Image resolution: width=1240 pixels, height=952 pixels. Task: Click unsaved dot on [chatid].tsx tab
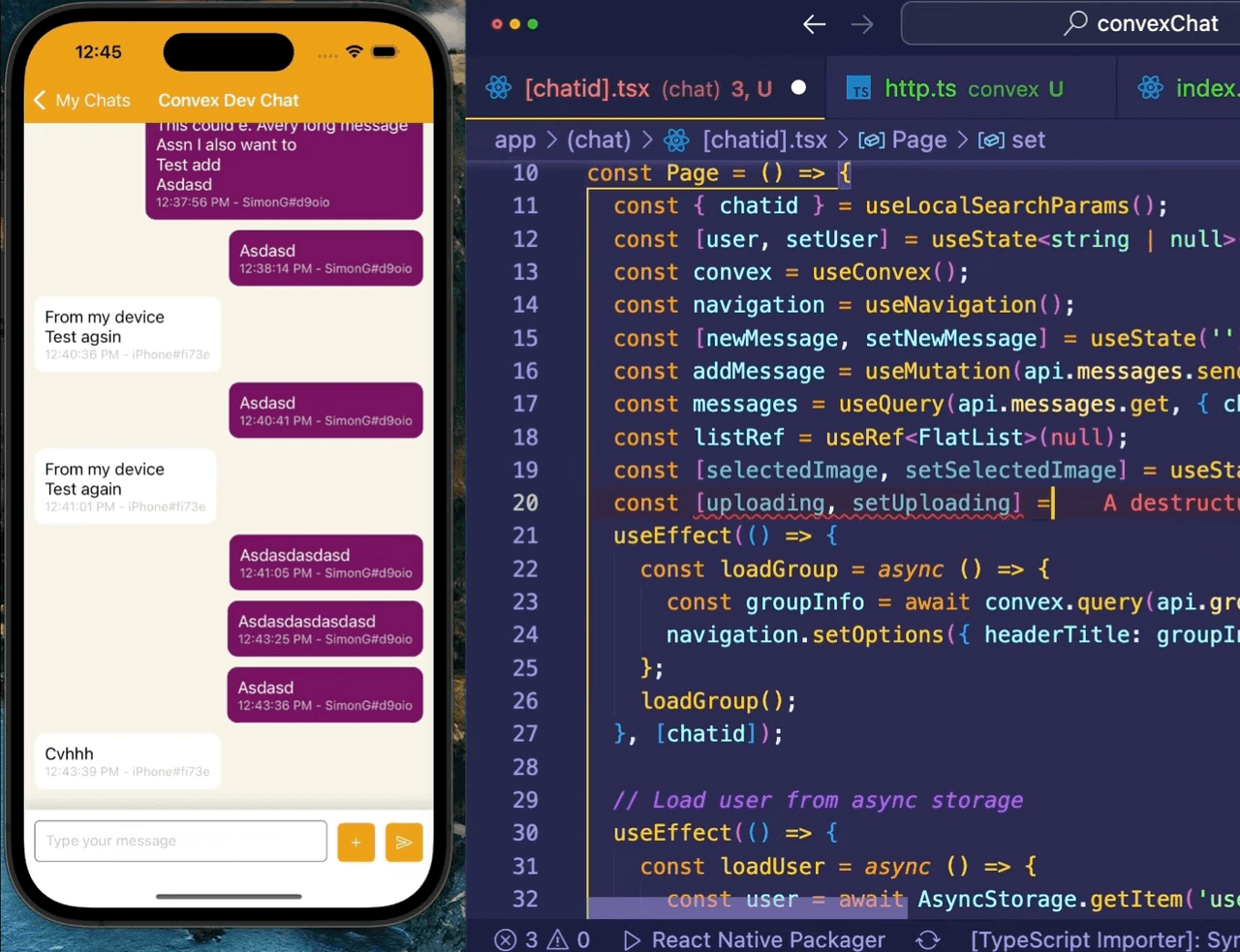pos(798,88)
